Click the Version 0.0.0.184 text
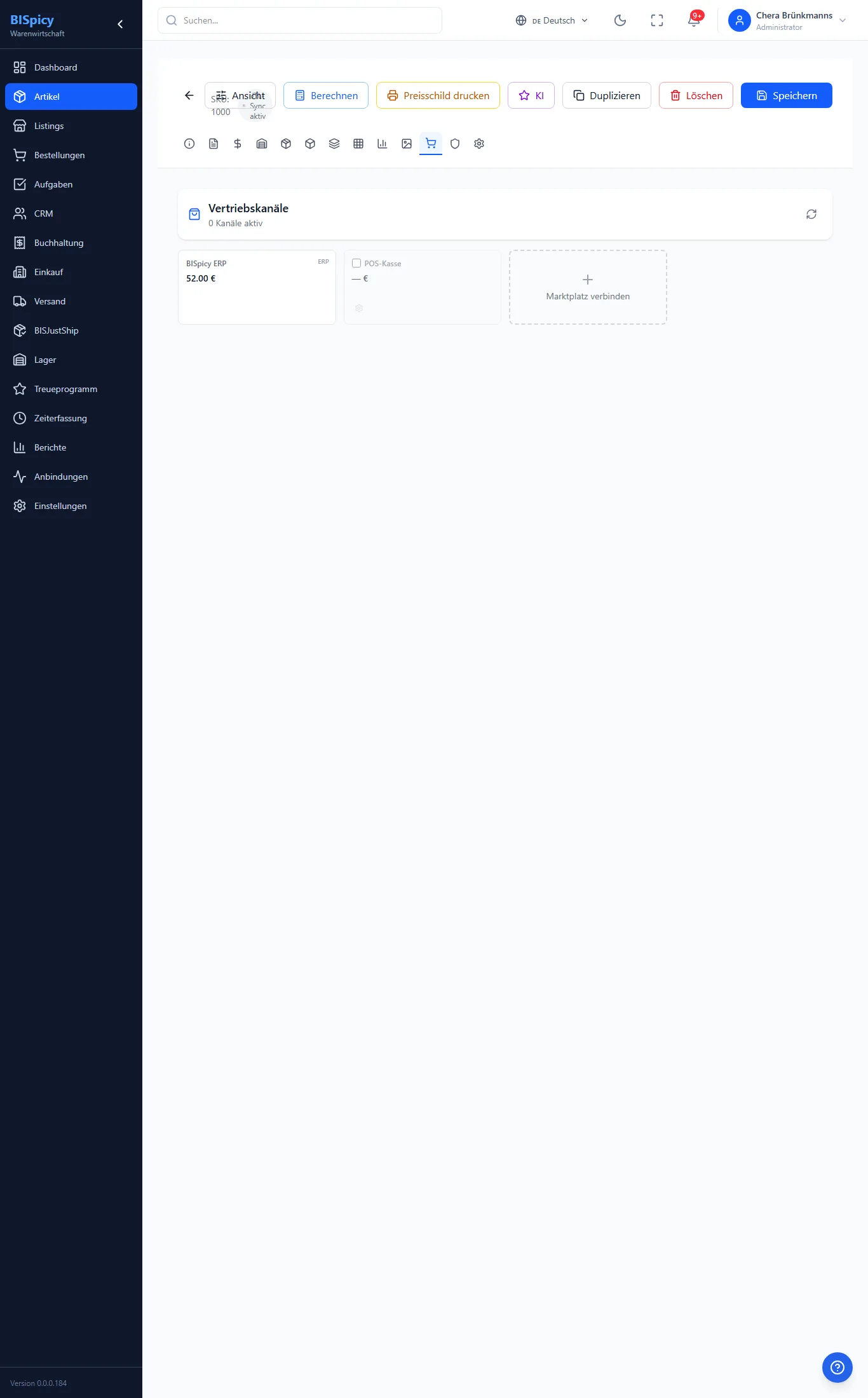The height and width of the screenshot is (1398, 868). 38,1383
